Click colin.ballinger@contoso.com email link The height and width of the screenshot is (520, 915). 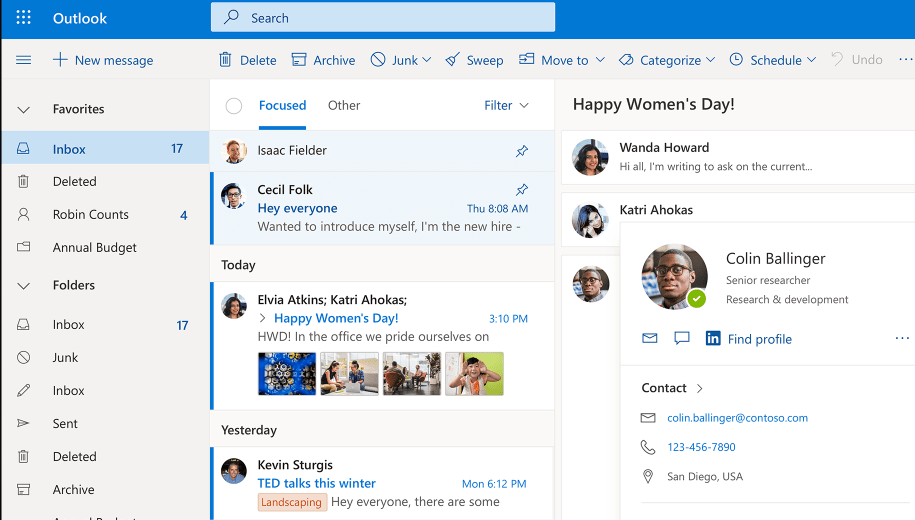(x=738, y=418)
